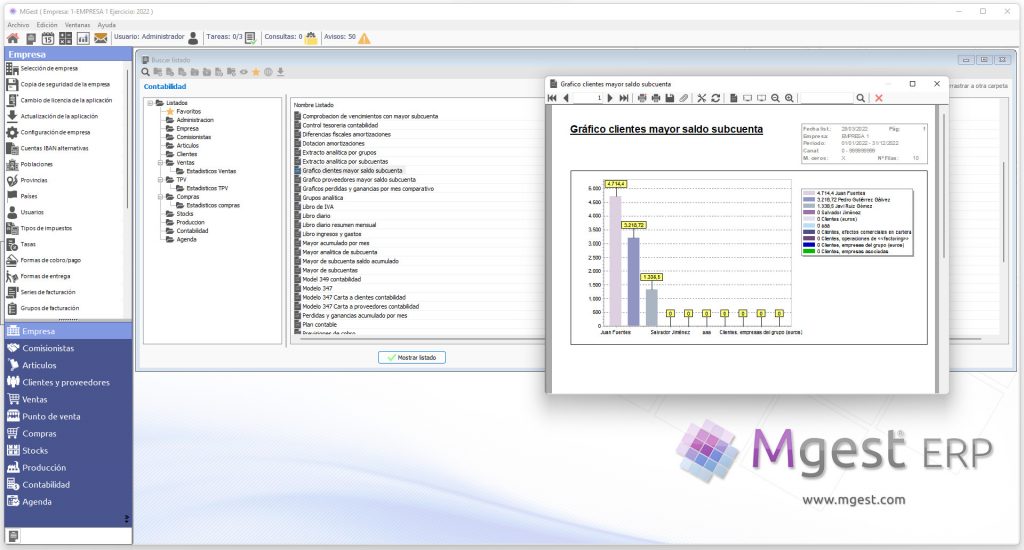
Task: Go to first page in report viewer
Action: click(x=552, y=98)
